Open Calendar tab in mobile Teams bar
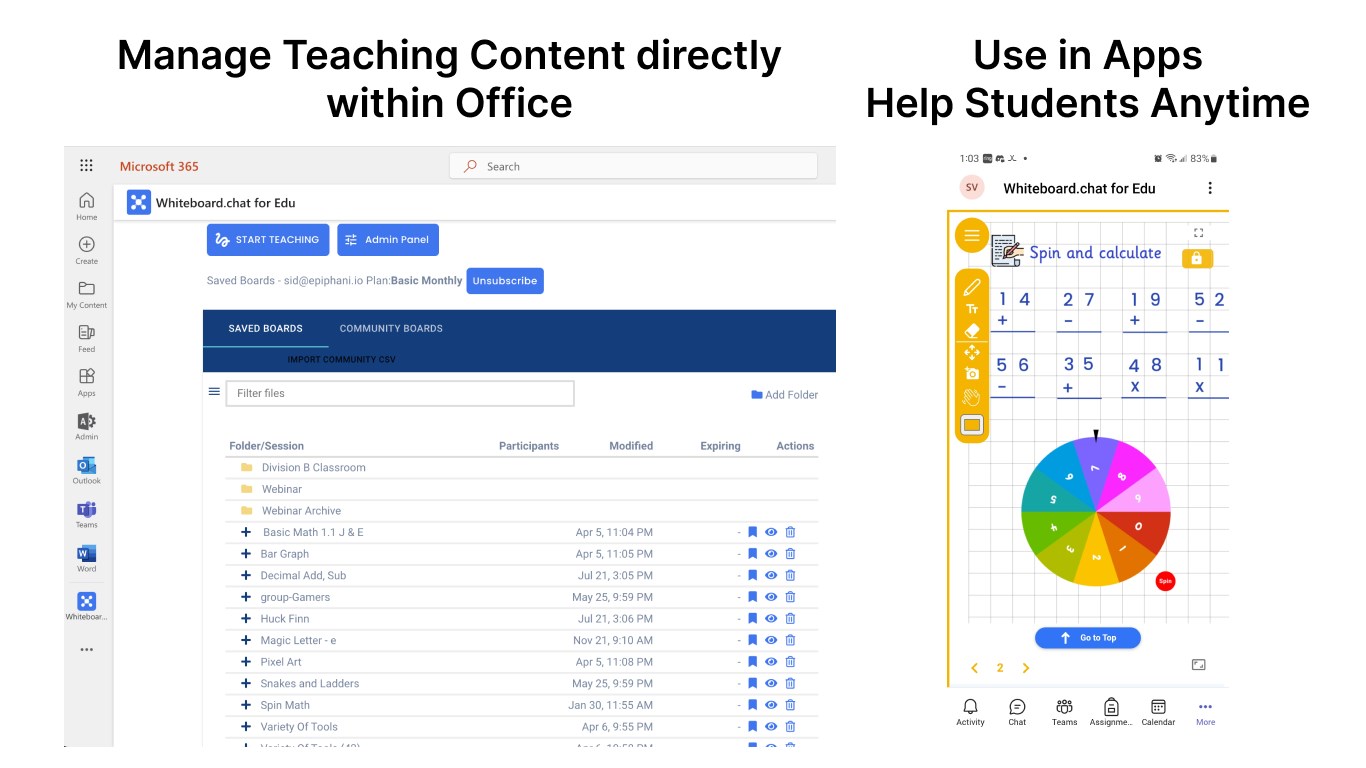The image size is (1366, 768). click(x=1158, y=712)
